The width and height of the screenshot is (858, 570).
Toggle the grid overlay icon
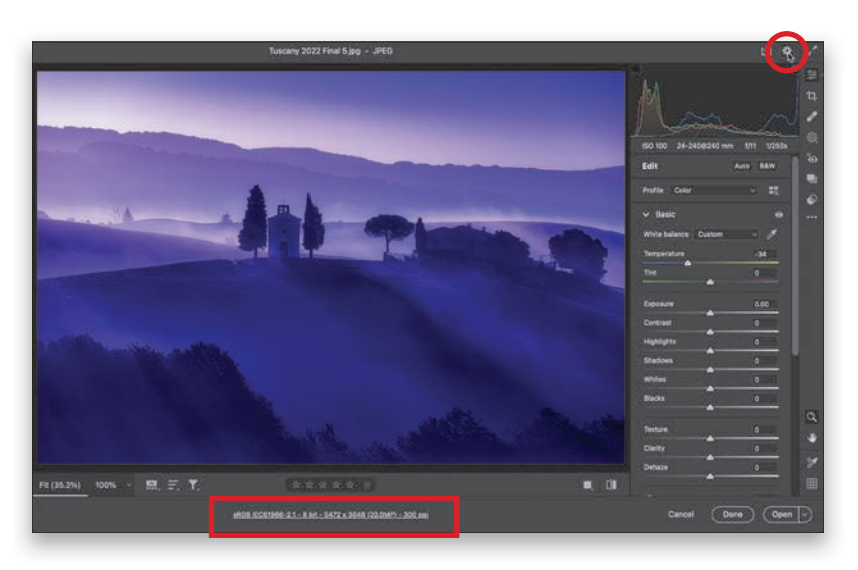[812, 484]
